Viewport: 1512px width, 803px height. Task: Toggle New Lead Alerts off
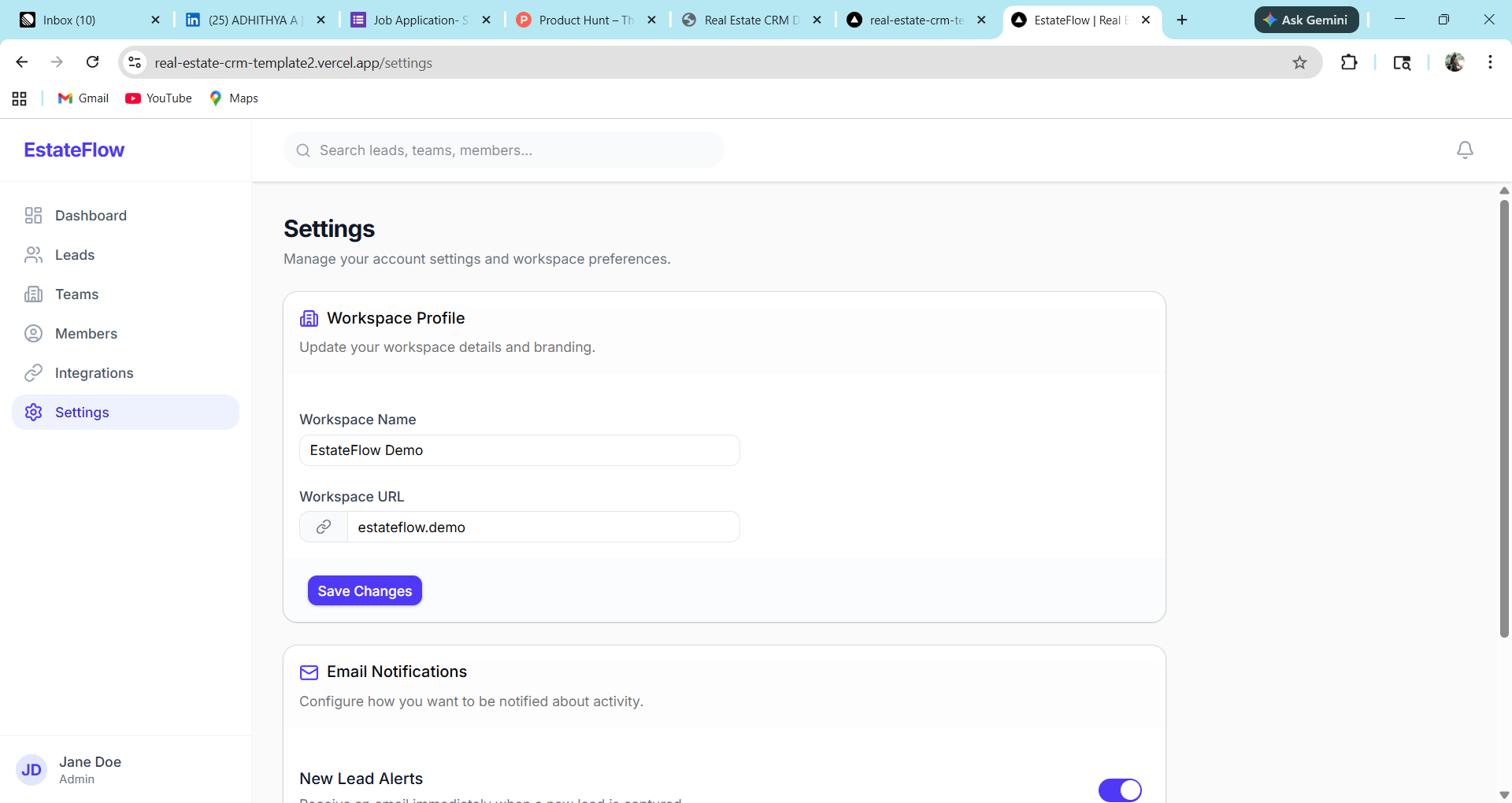(x=1120, y=790)
